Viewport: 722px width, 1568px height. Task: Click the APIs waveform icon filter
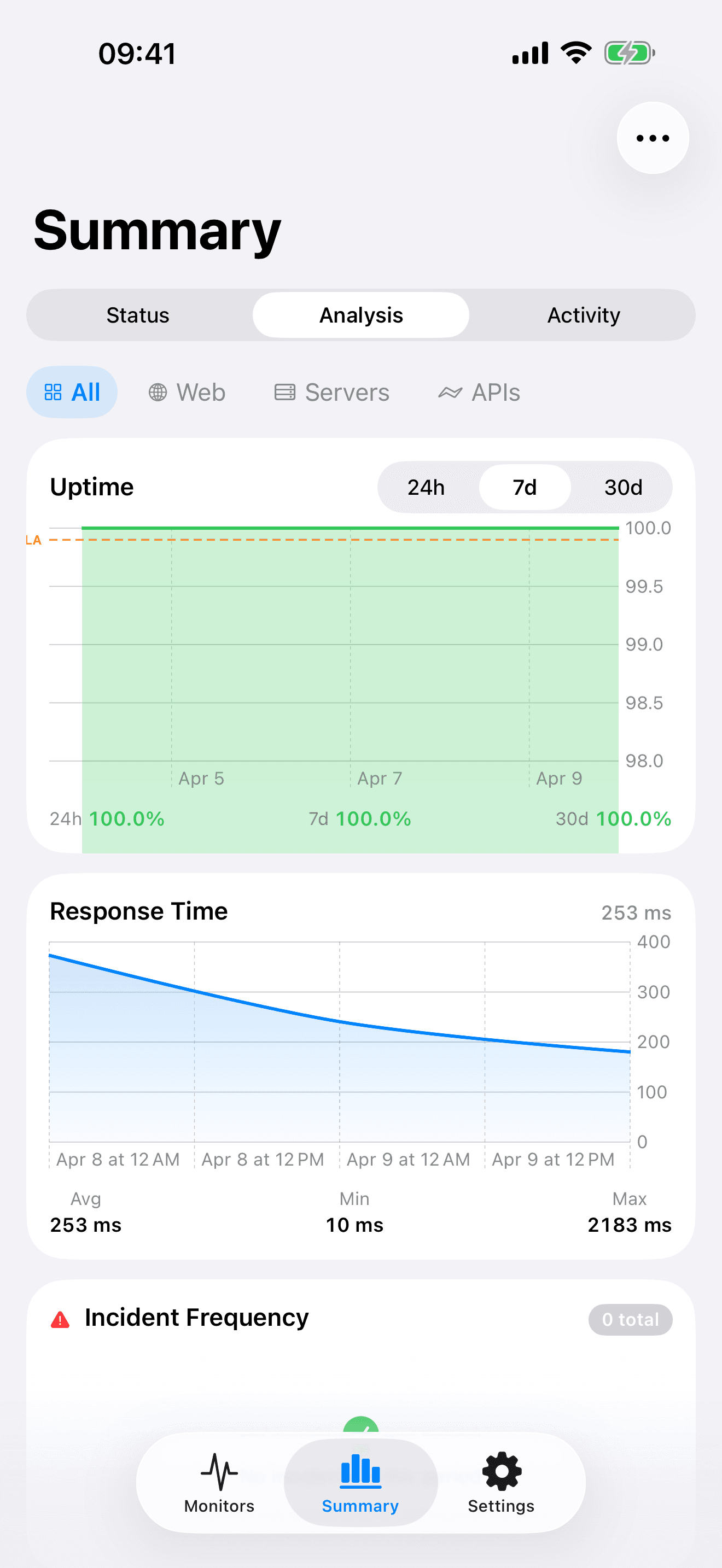tap(451, 392)
